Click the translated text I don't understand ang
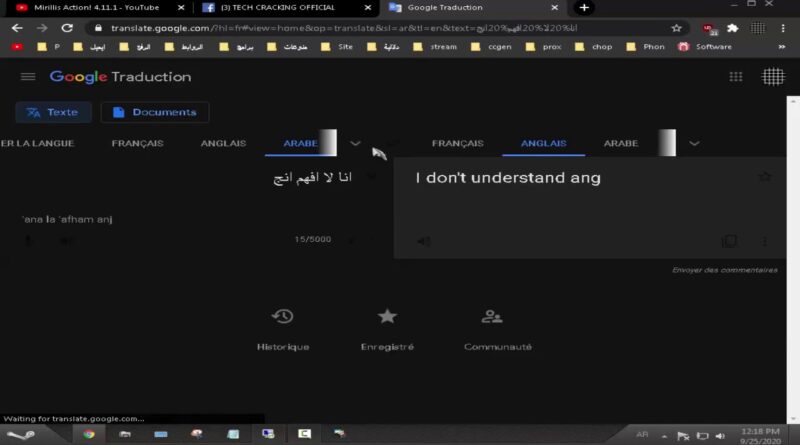800x445 pixels. click(x=508, y=178)
